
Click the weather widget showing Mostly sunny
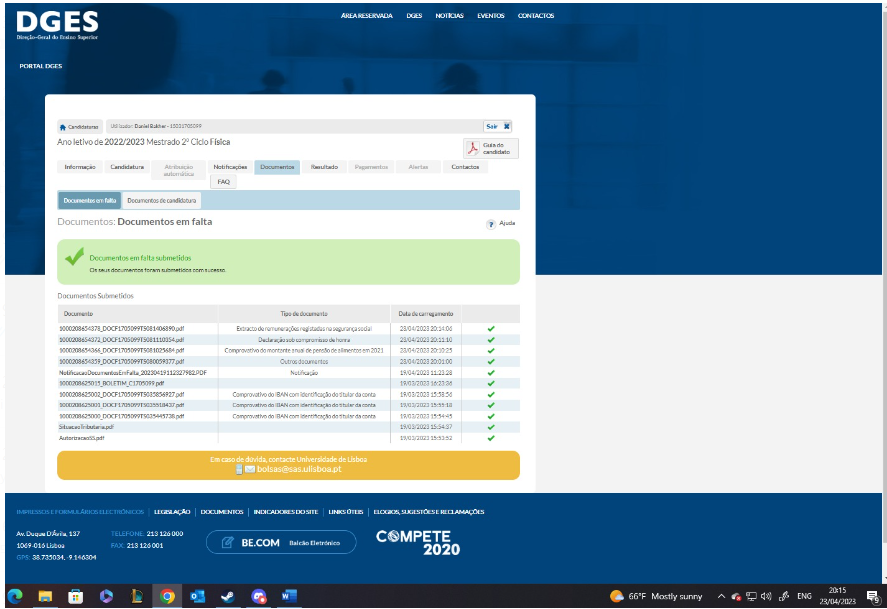click(x=656, y=596)
